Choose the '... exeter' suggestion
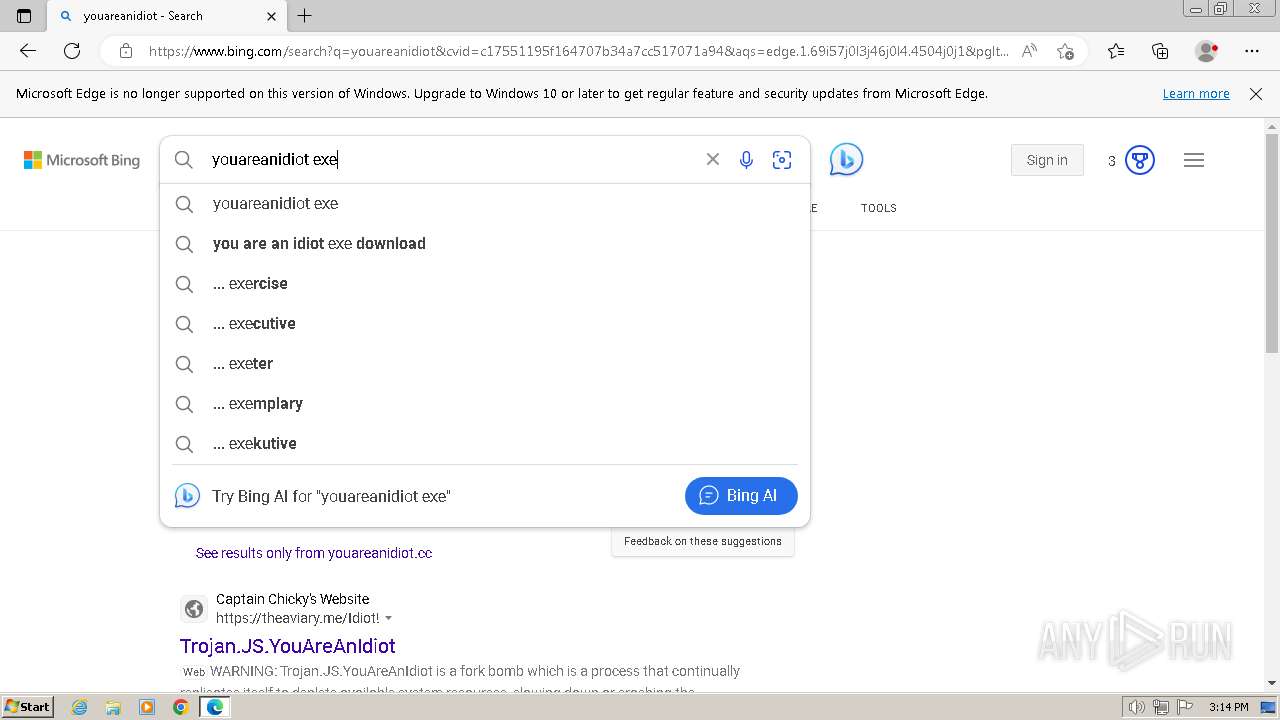Screen dimensions: 1280x720 (485, 363)
